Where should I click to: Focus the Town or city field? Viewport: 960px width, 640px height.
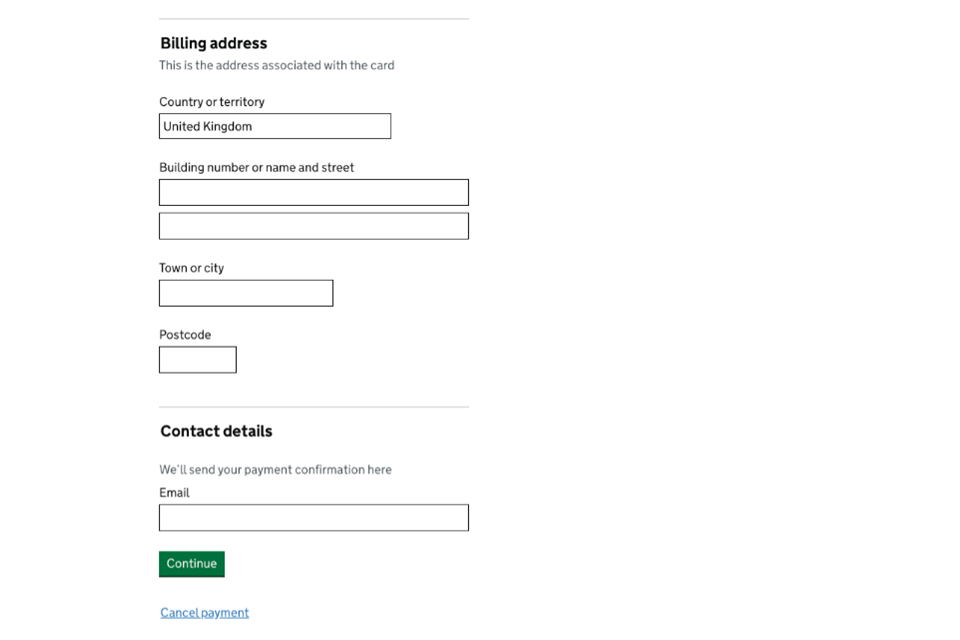(x=245, y=293)
